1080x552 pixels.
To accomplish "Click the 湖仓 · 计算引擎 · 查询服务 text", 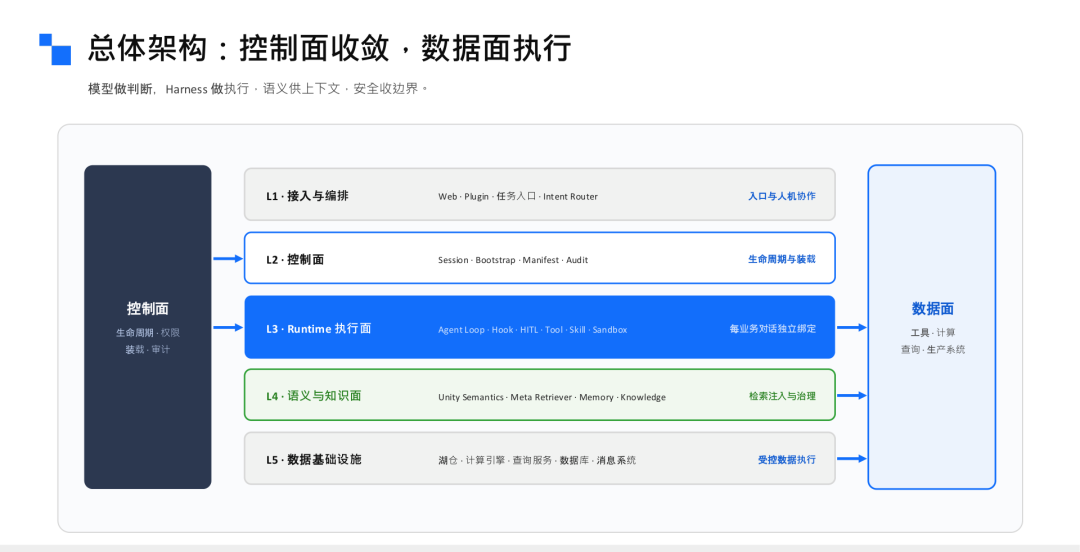I will pyautogui.click(x=537, y=460).
